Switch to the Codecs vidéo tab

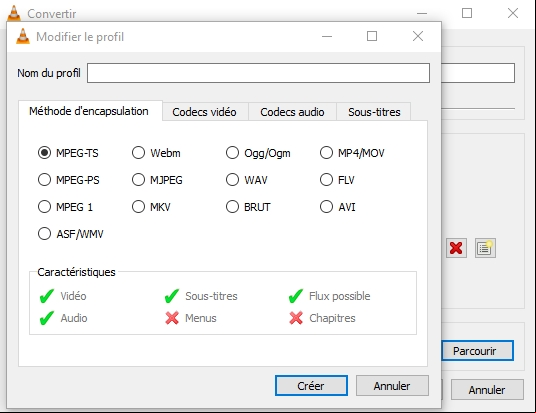tap(204, 112)
